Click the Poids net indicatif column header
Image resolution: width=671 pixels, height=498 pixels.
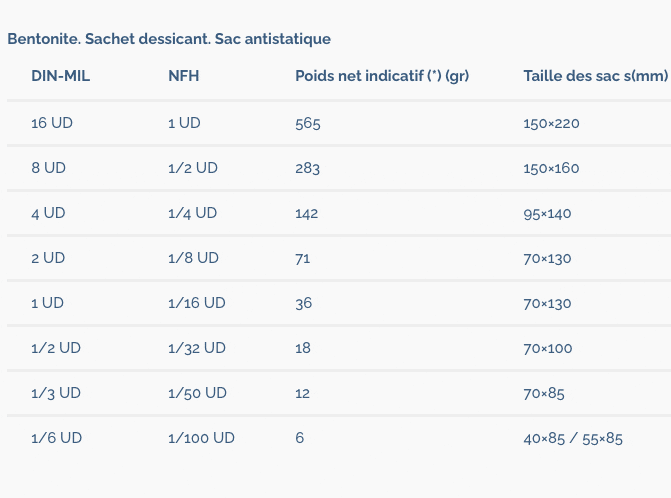(x=382, y=76)
